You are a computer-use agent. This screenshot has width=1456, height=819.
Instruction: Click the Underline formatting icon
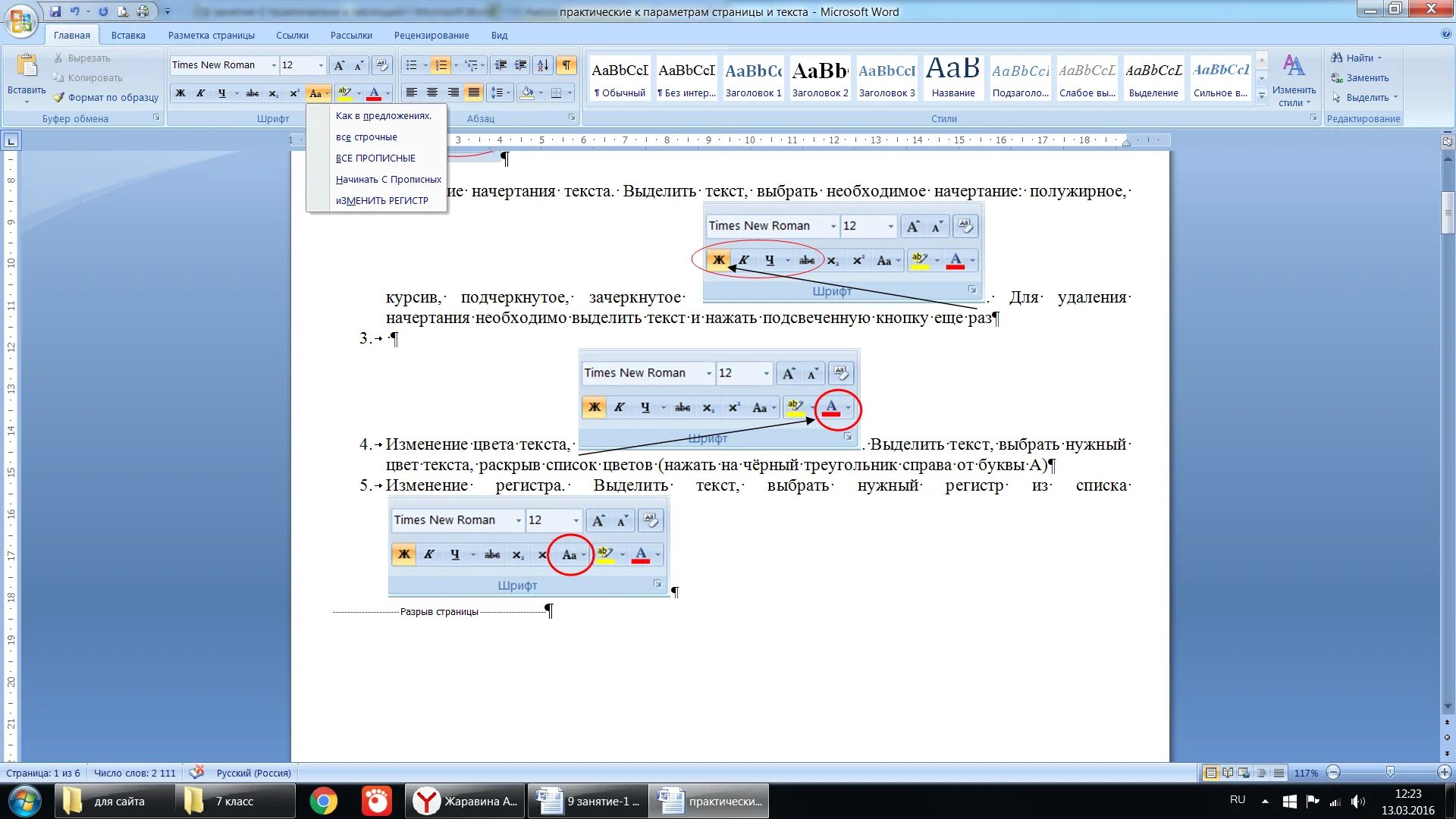pos(221,92)
